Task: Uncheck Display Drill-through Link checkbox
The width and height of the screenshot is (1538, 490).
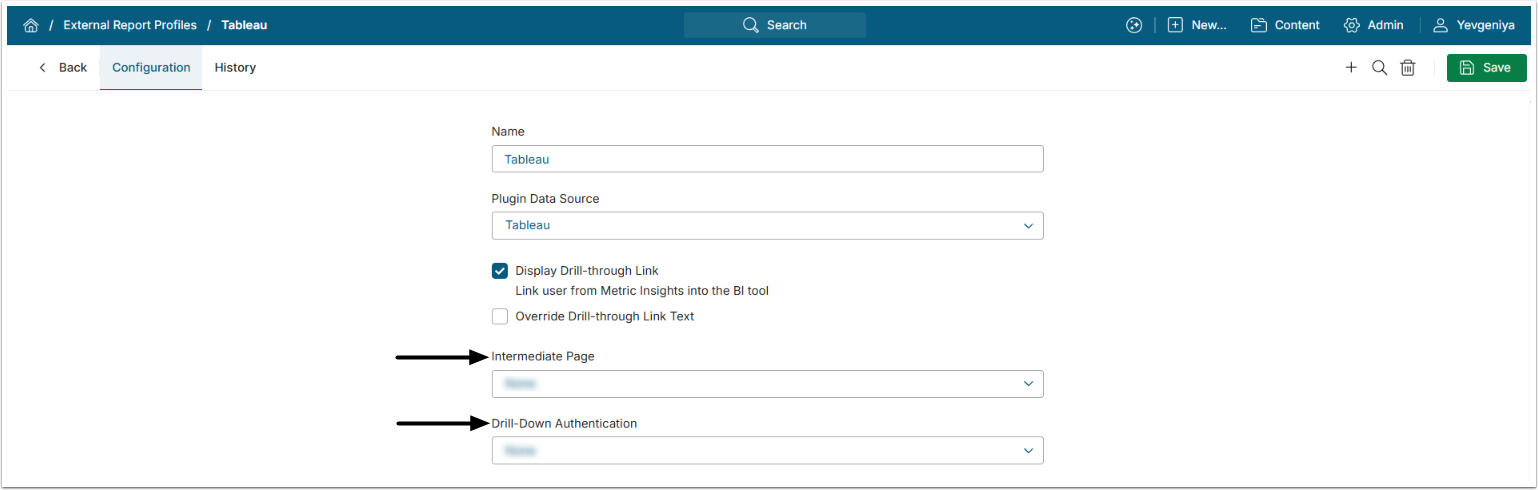Action: [x=500, y=271]
